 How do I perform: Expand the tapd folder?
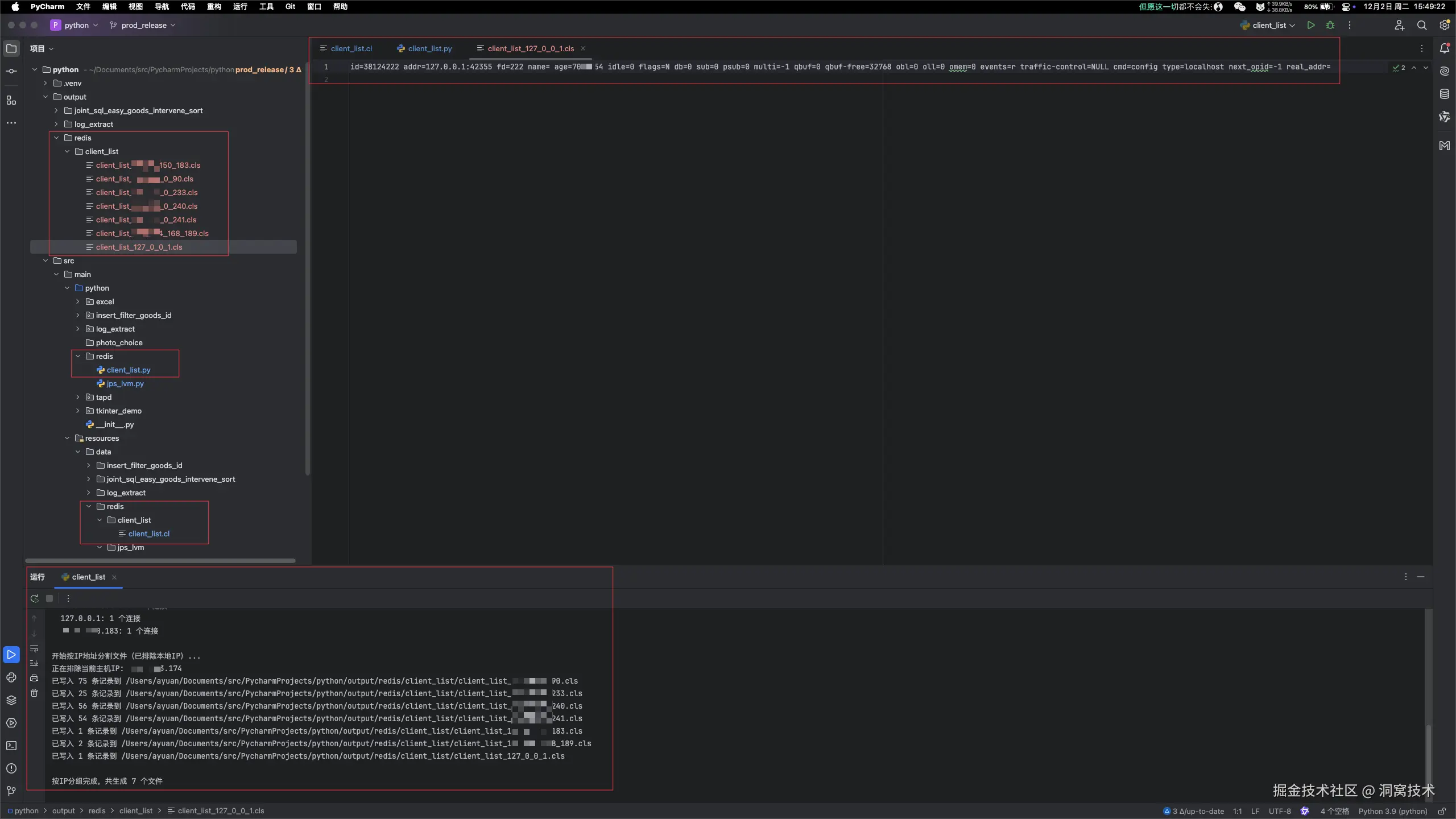[78, 397]
